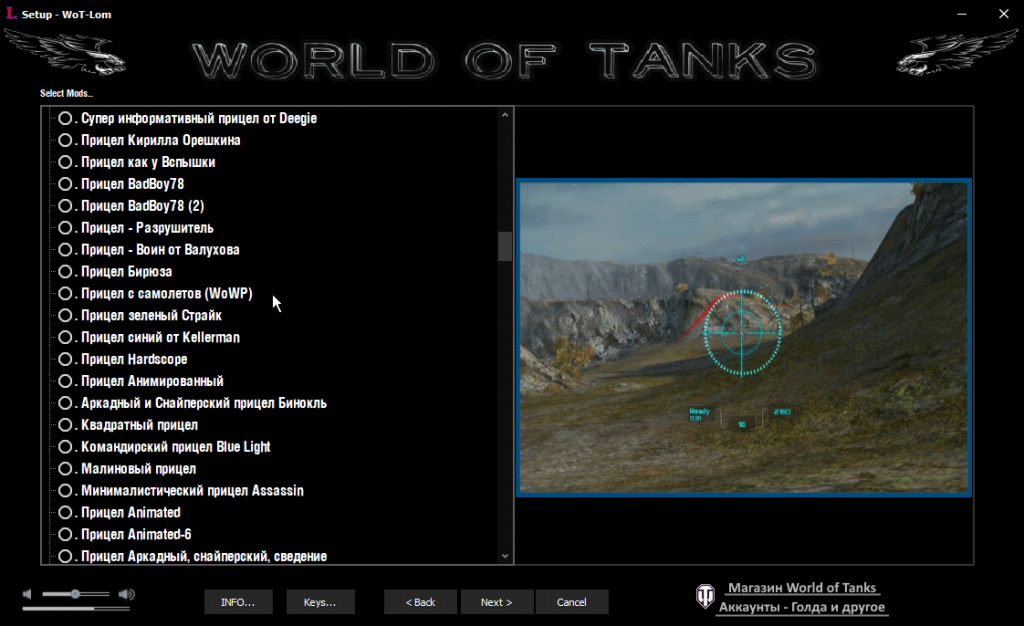Image resolution: width=1024 pixels, height=626 pixels.
Task: Select the Квадратный прицел radio button
Action: coord(65,425)
